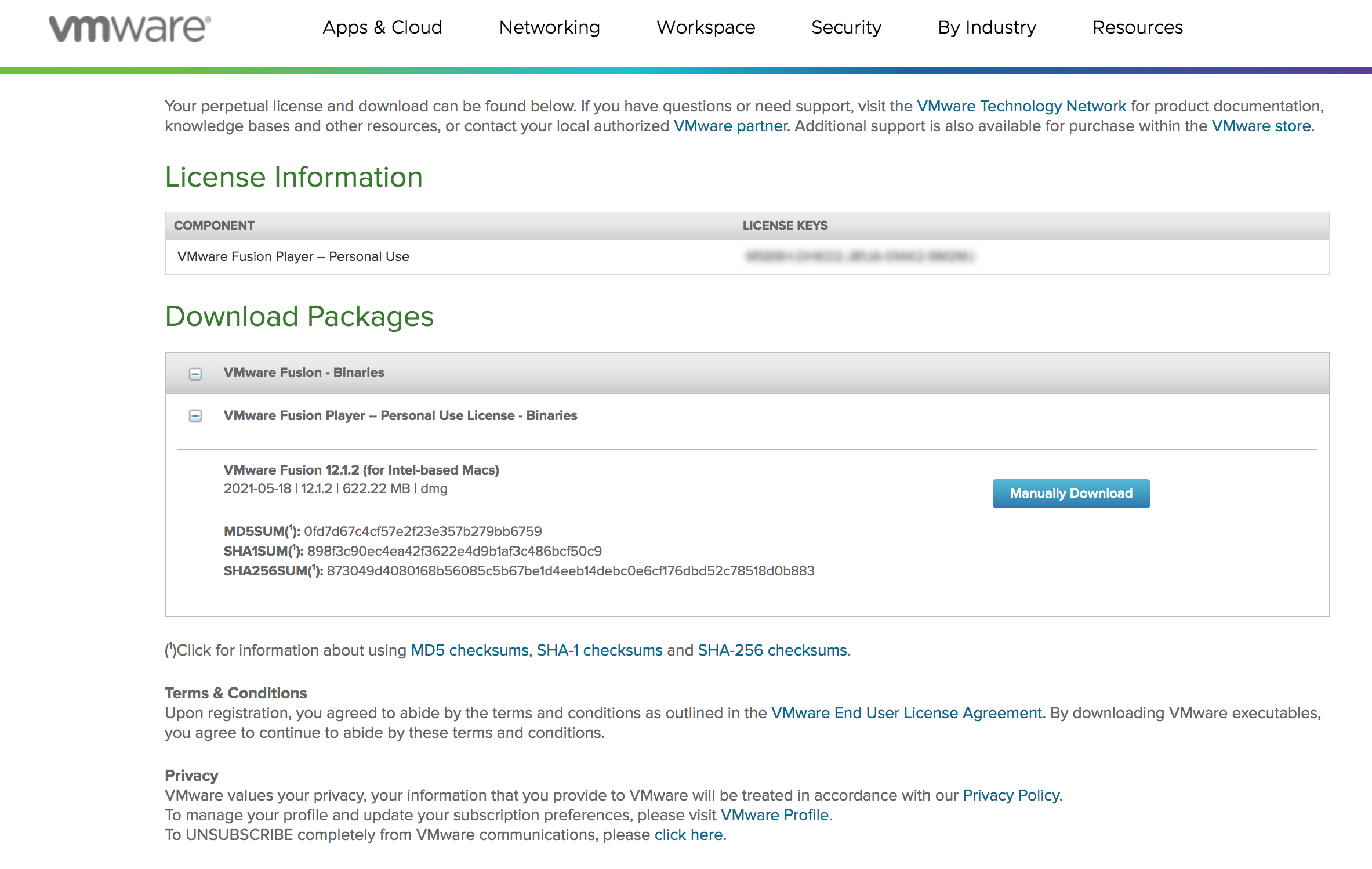Open the Apps & Cloud menu

click(383, 27)
